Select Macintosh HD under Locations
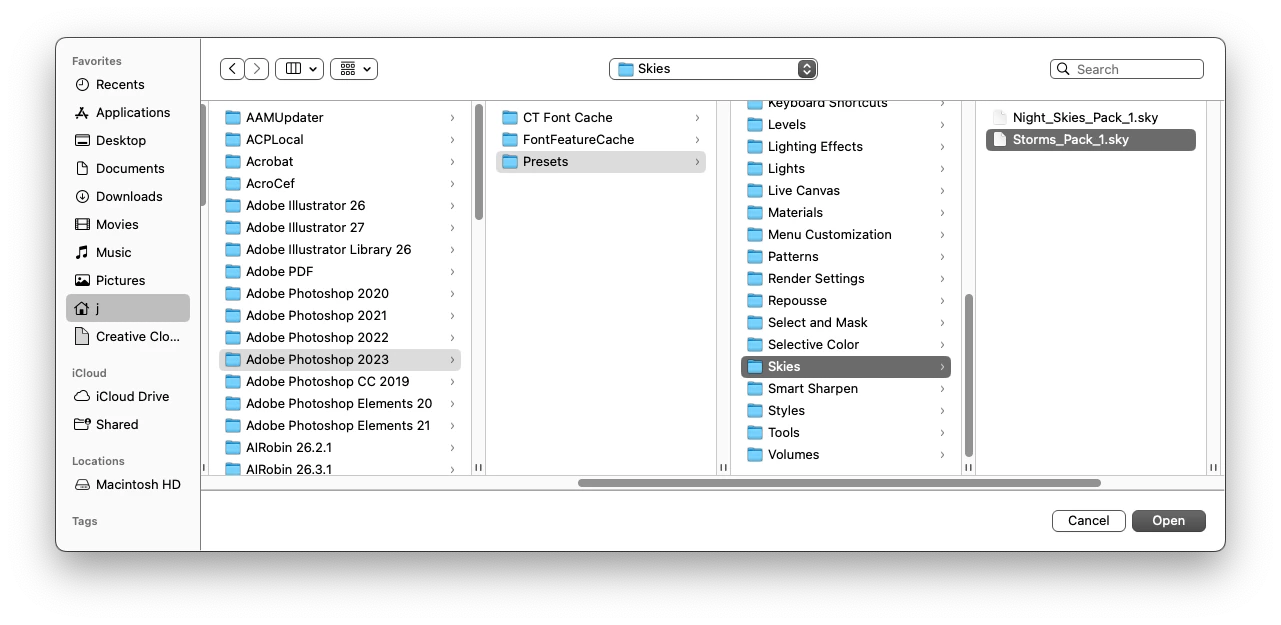 [128, 485]
